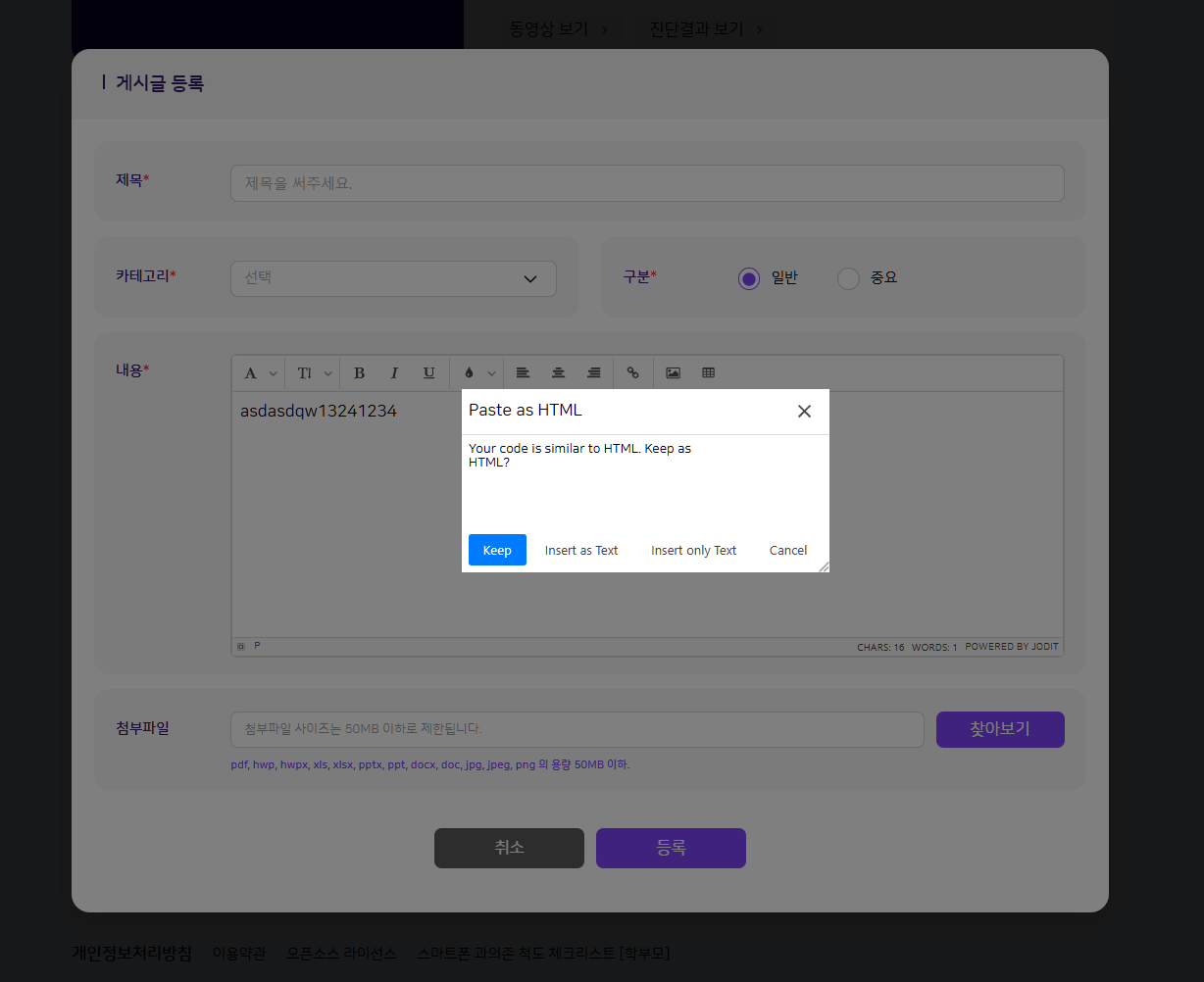Align text left in editor
Screen dimensions: 1204x982
523,373
